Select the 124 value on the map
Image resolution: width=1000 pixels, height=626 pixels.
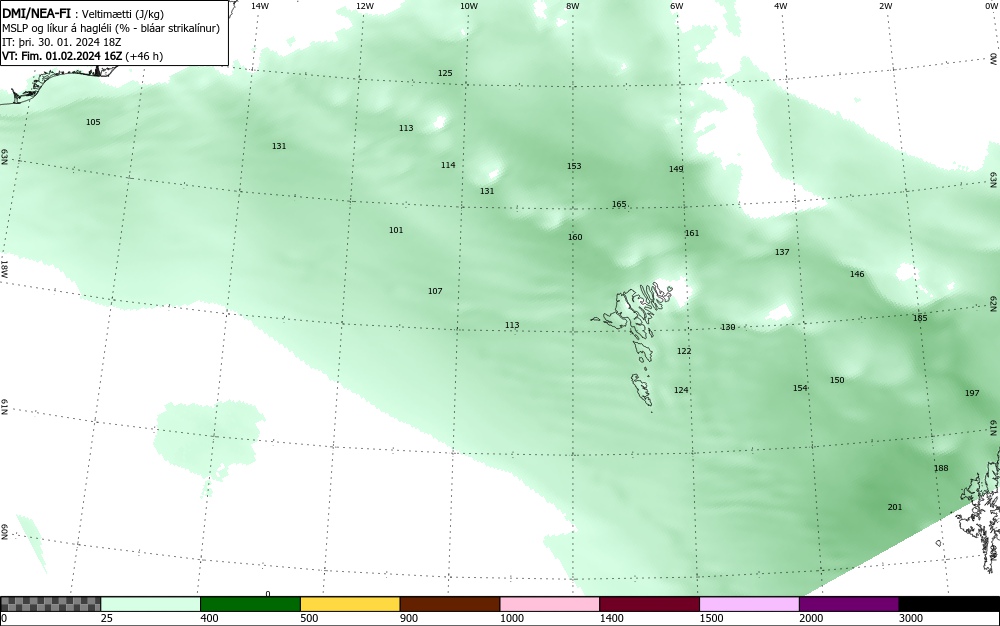coord(681,390)
